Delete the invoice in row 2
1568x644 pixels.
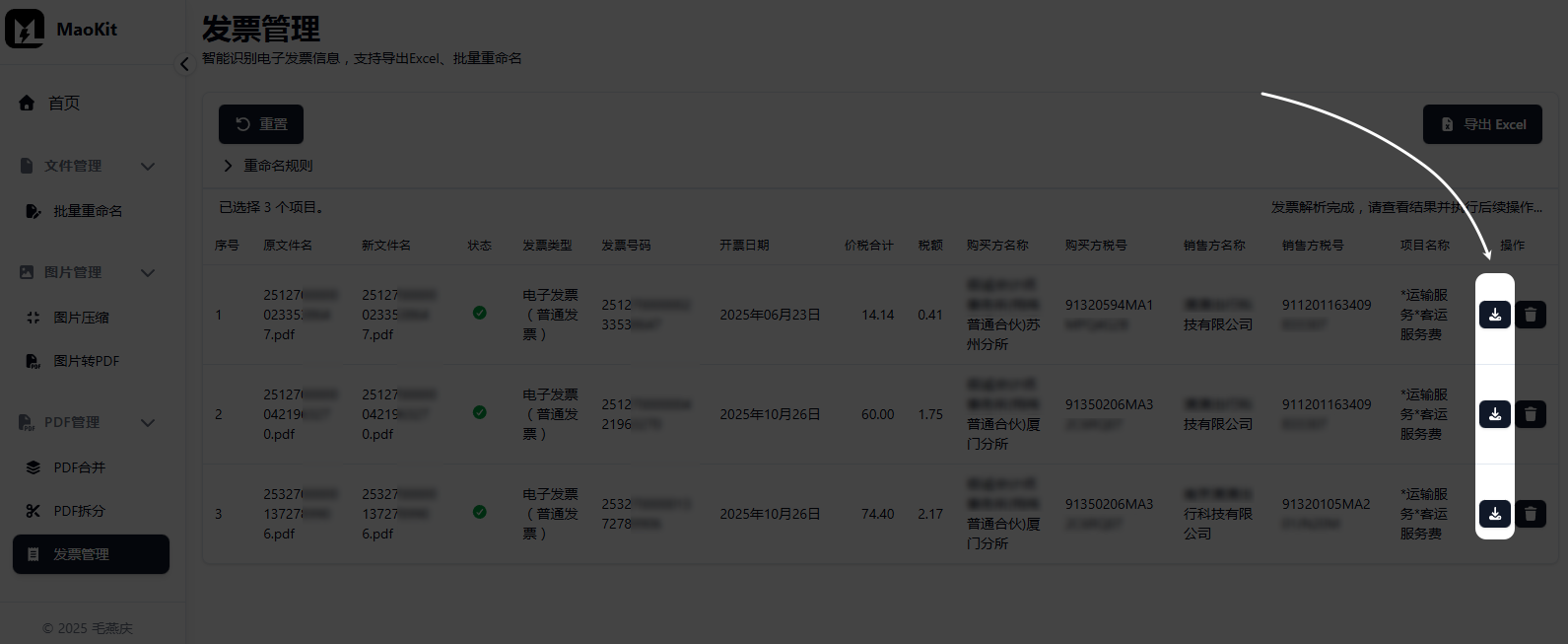tap(1531, 414)
